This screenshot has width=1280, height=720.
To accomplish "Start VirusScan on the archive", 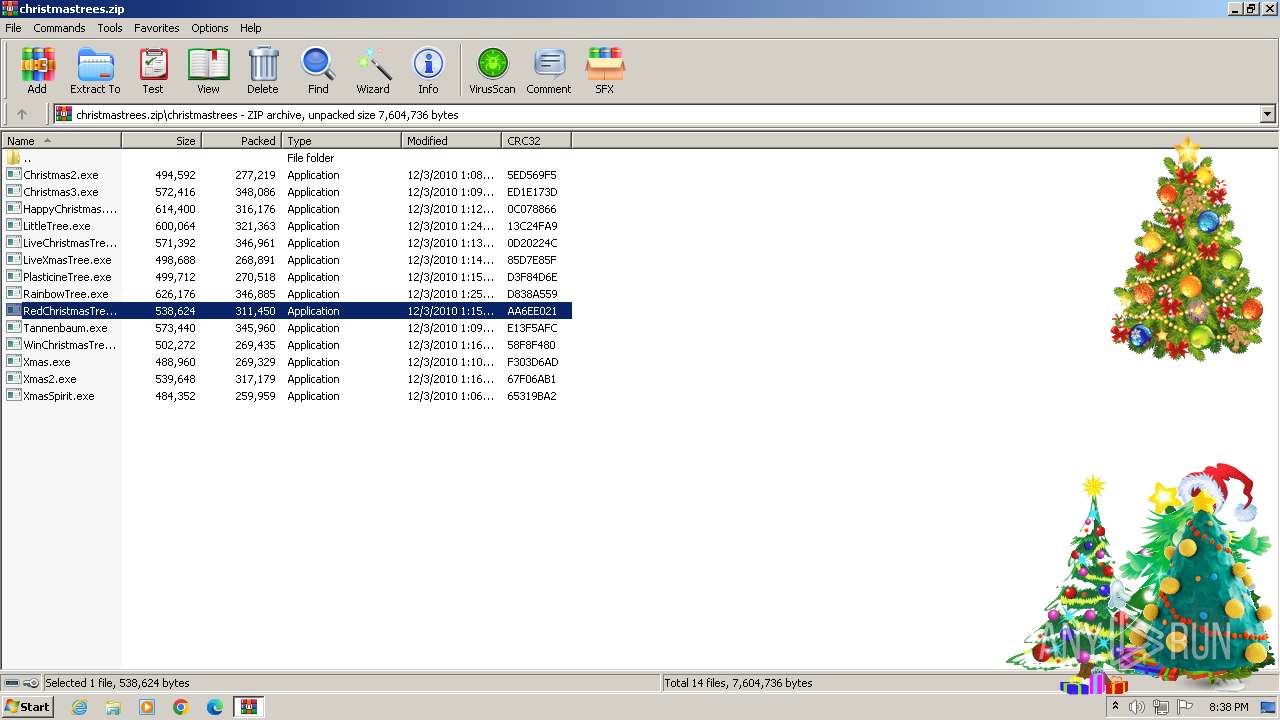I will click(x=492, y=70).
